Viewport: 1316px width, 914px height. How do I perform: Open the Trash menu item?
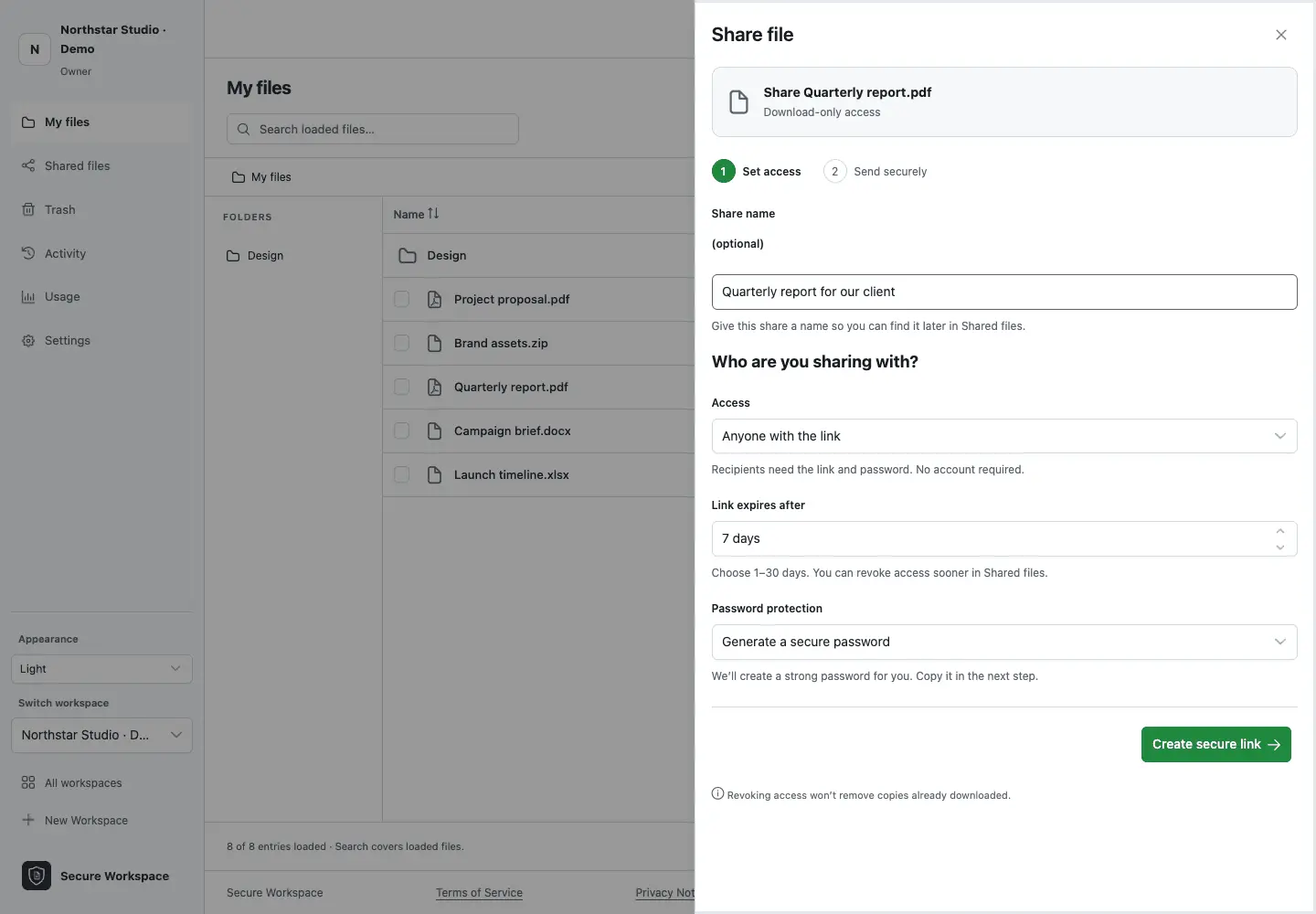101,210
